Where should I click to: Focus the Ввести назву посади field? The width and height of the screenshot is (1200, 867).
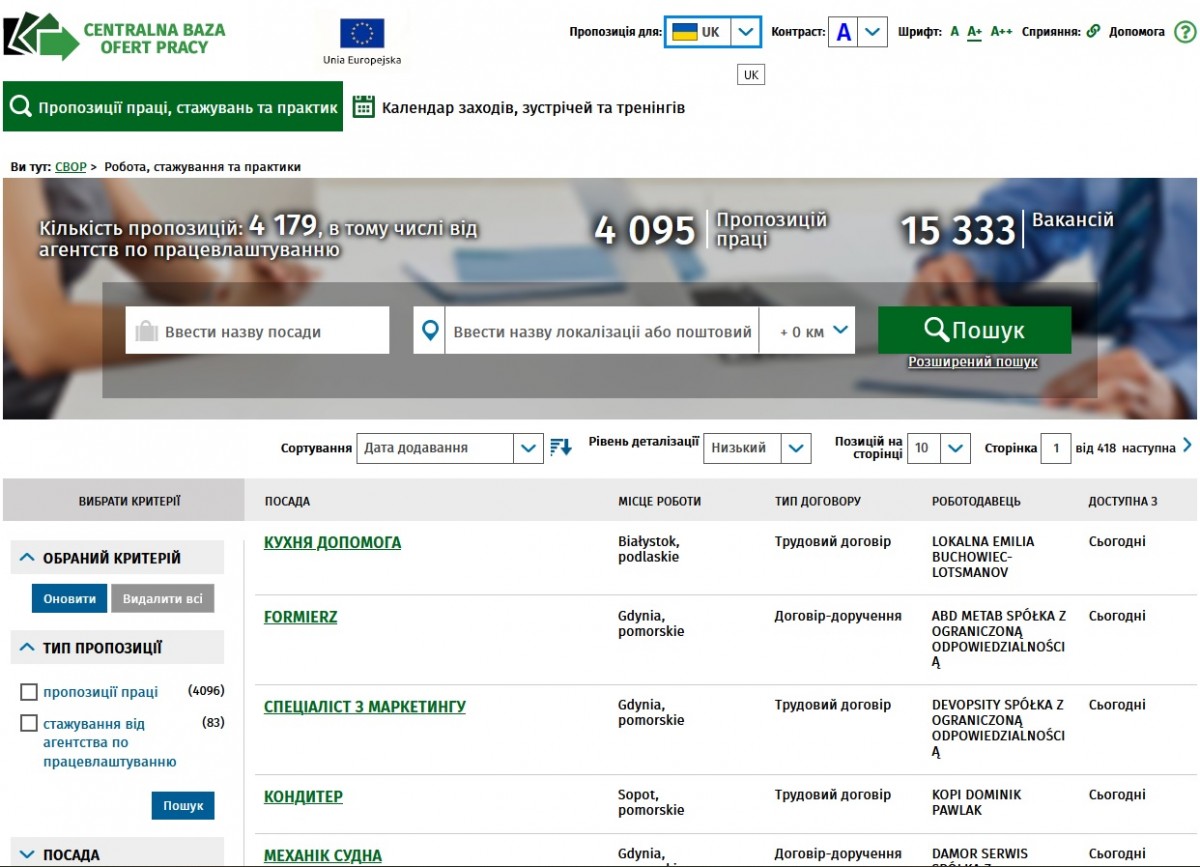coord(257,331)
